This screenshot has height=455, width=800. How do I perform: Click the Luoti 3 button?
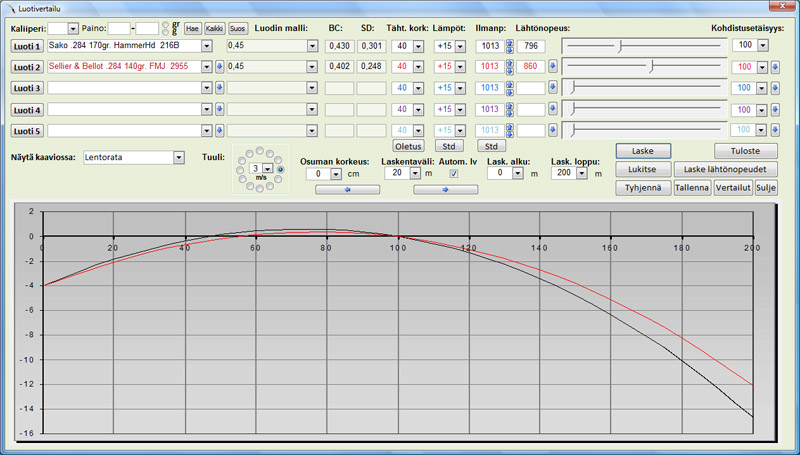(27, 88)
